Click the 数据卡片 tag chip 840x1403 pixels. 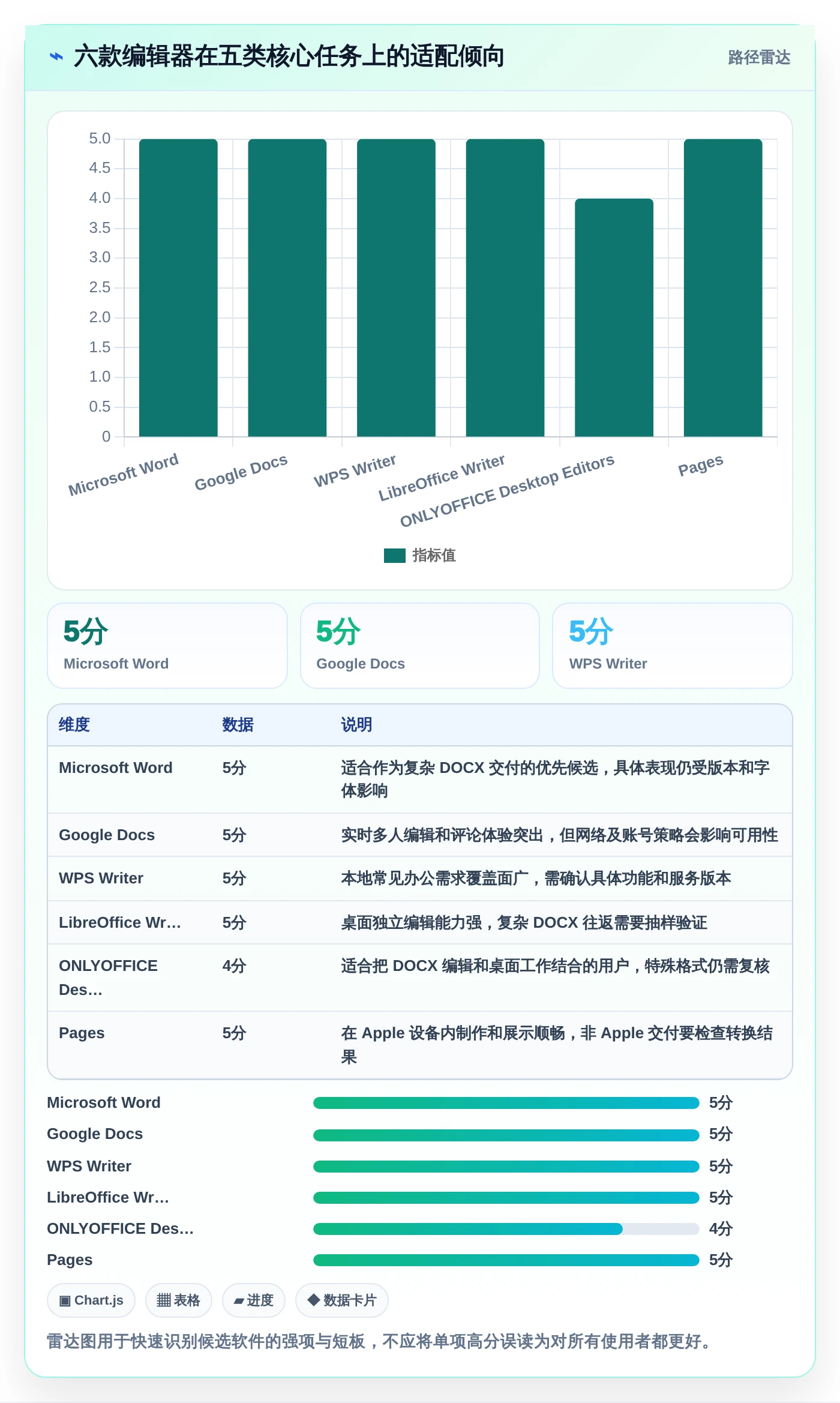[342, 1300]
